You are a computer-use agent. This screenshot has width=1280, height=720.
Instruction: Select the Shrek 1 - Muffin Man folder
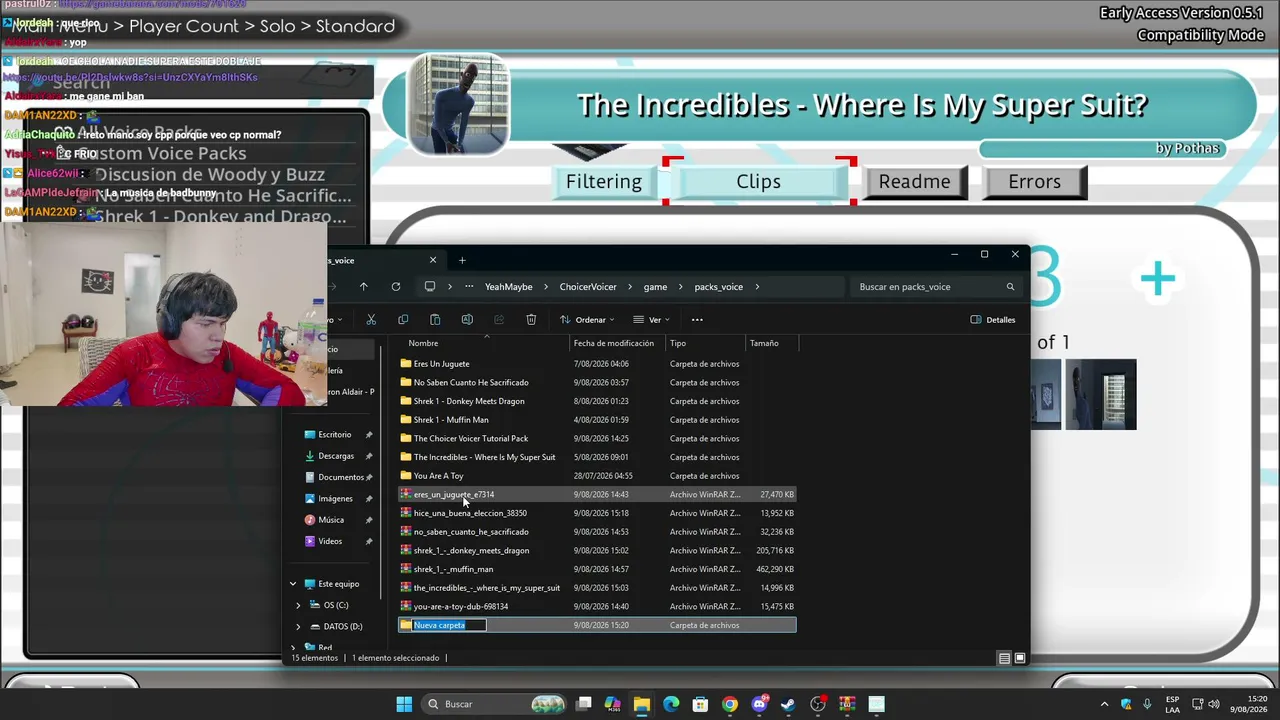[597, 420]
